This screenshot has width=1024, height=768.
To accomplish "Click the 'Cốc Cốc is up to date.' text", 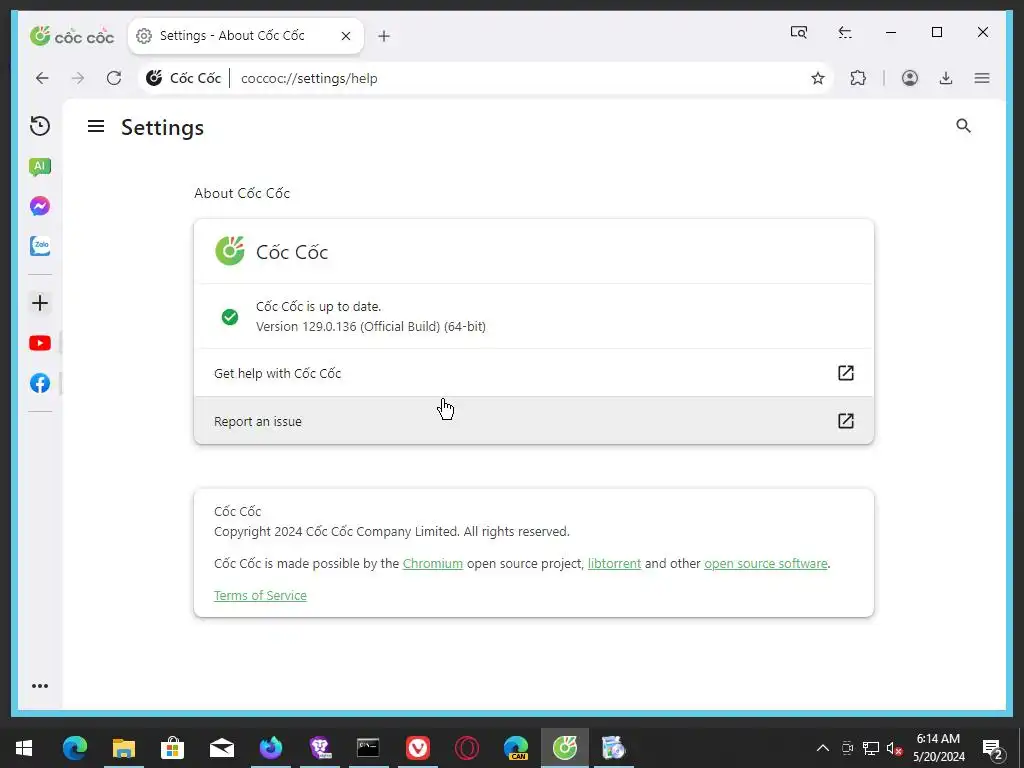I will point(318,306).
